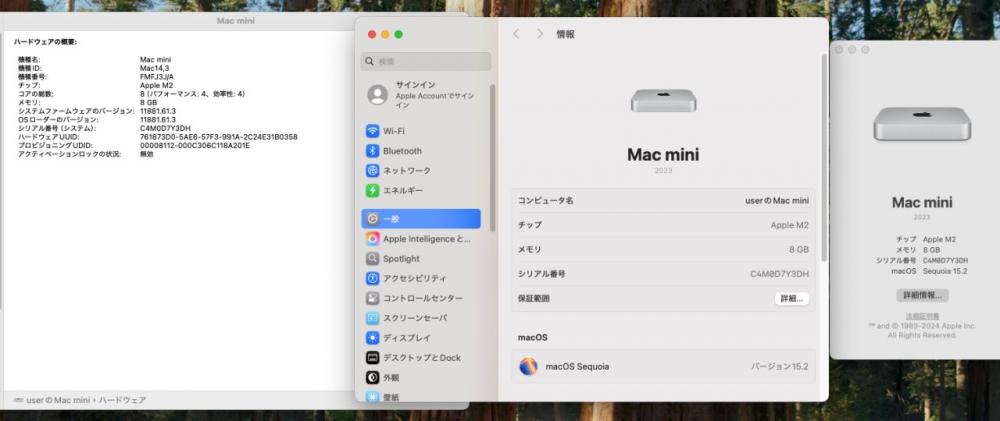Screen dimensions: 1000x421
Task: Select the 一般 sidebar item
Action: [x=421, y=219]
